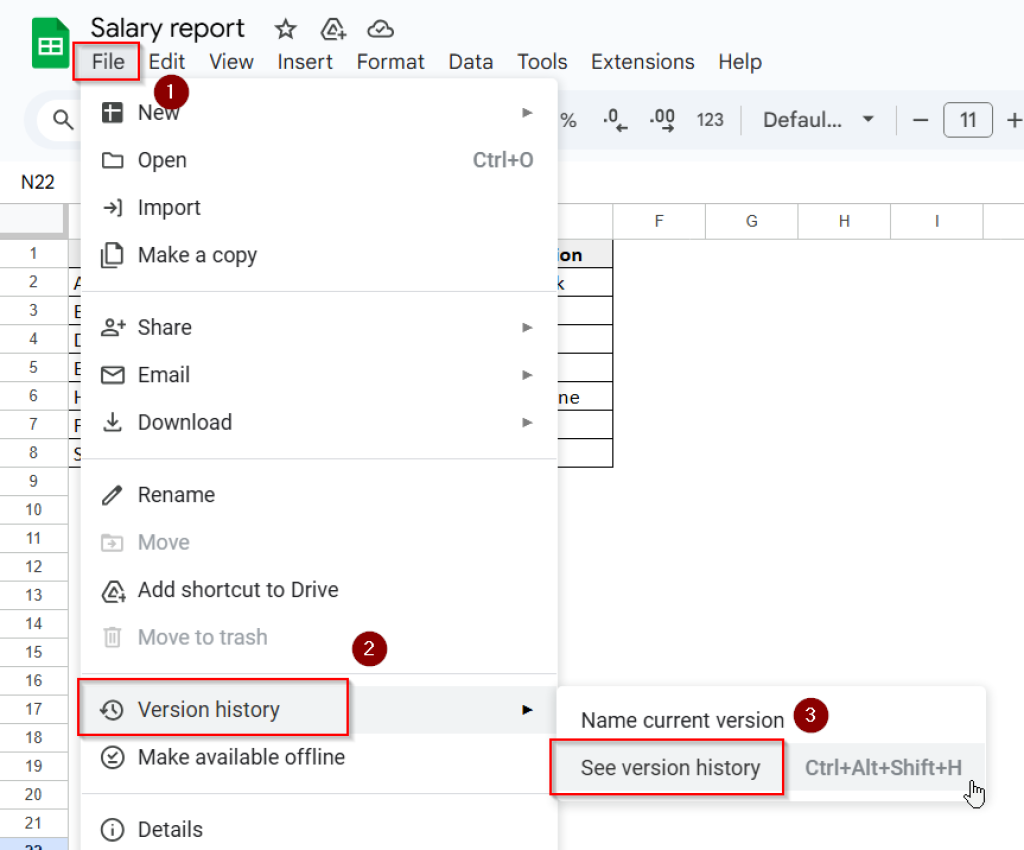The image size is (1024, 850).
Task: Select Make a copy from File menu
Action: [x=196, y=255]
